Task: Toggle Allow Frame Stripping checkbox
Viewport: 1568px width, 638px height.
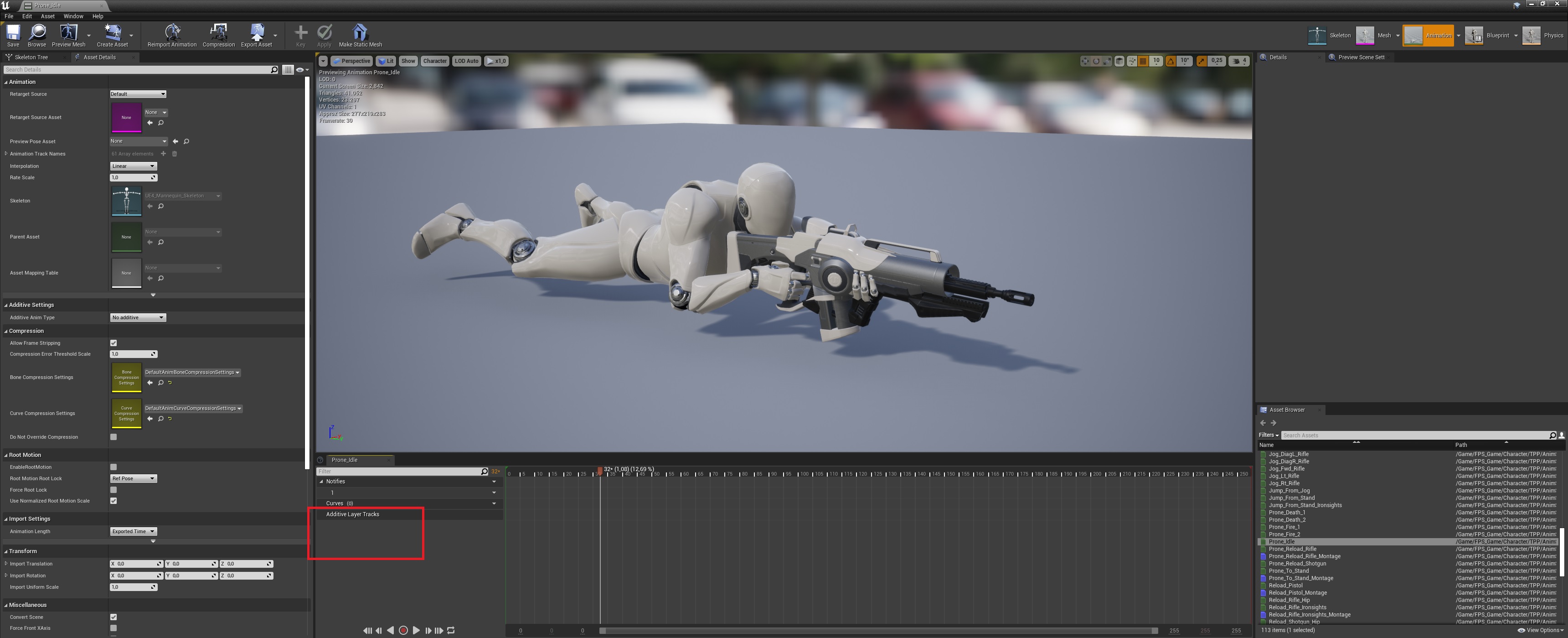Action: (x=113, y=343)
